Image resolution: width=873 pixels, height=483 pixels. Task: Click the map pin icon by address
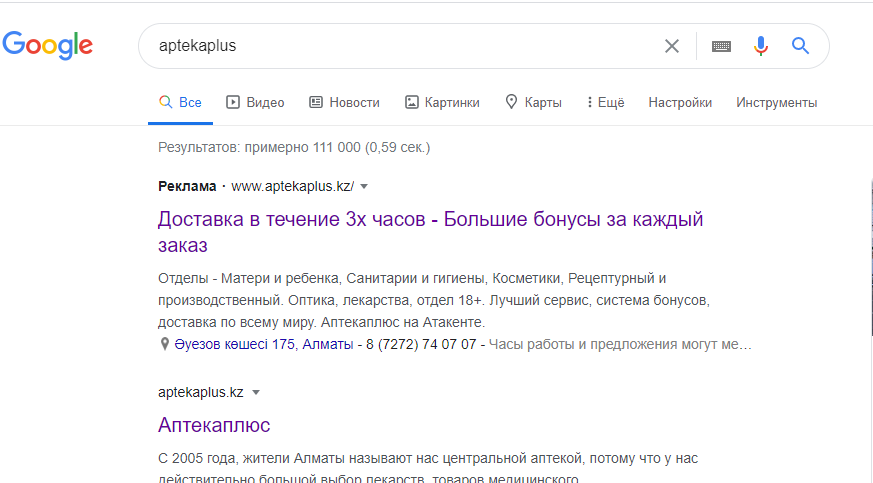point(164,344)
